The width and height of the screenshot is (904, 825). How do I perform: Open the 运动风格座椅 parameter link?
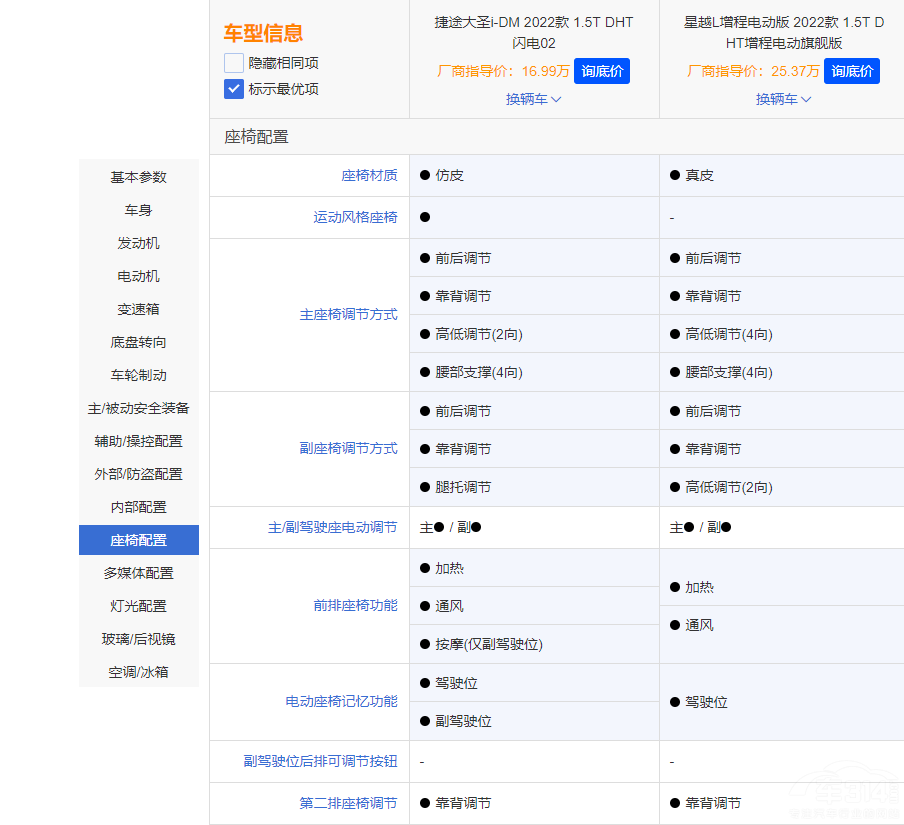(x=355, y=217)
